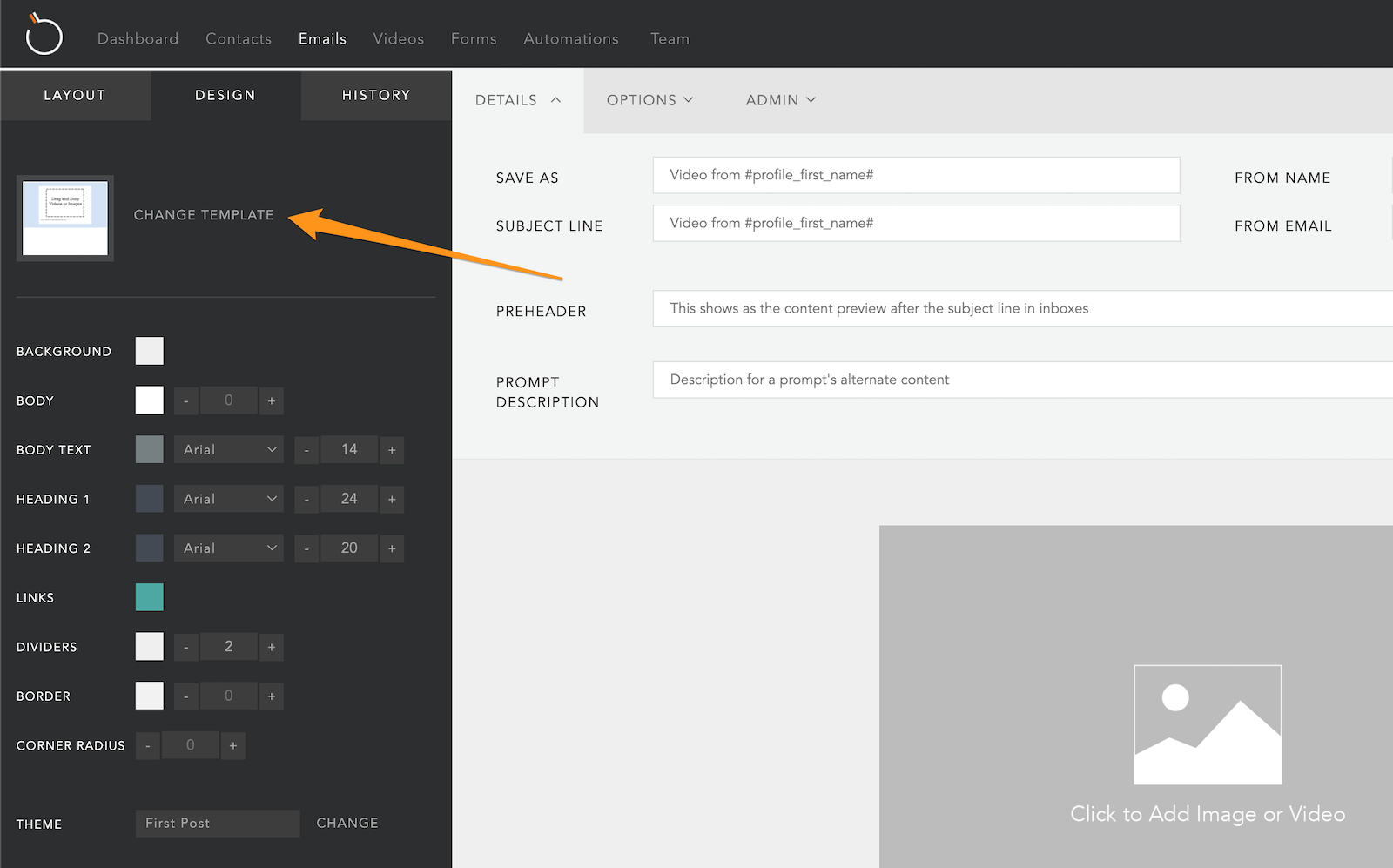1393x868 pixels.
Task: Open the BODY color swatch
Action: click(x=150, y=400)
